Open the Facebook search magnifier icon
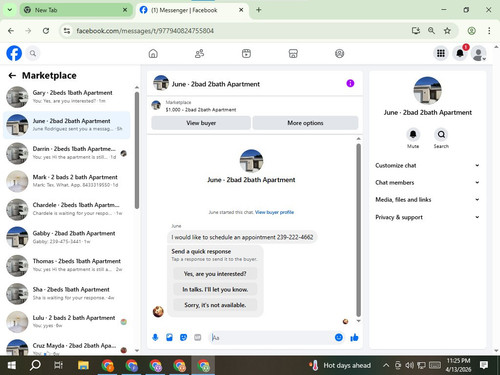The width and height of the screenshot is (500, 375). pos(33,53)
